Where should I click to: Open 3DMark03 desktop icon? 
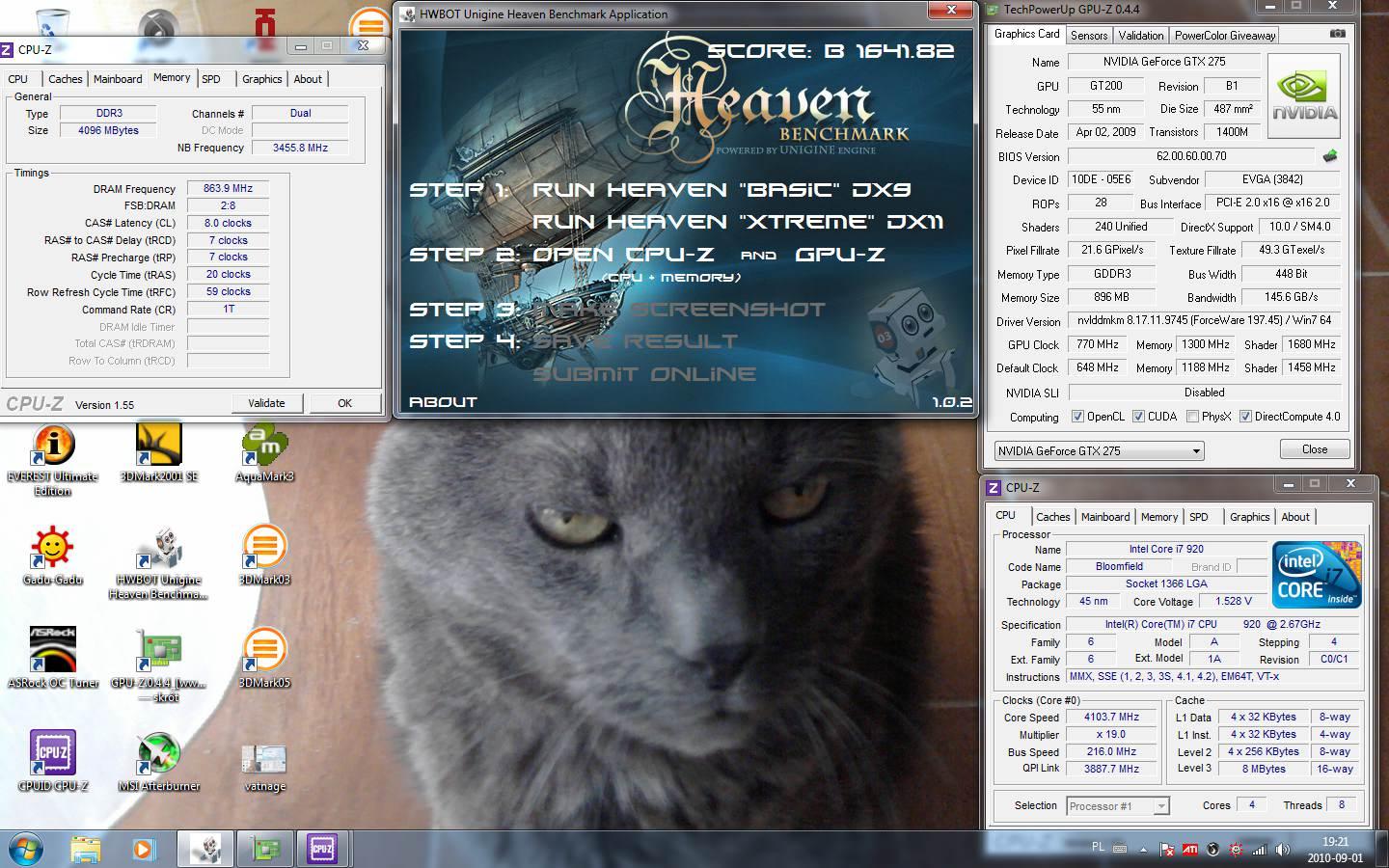click(x=264, y=556)
